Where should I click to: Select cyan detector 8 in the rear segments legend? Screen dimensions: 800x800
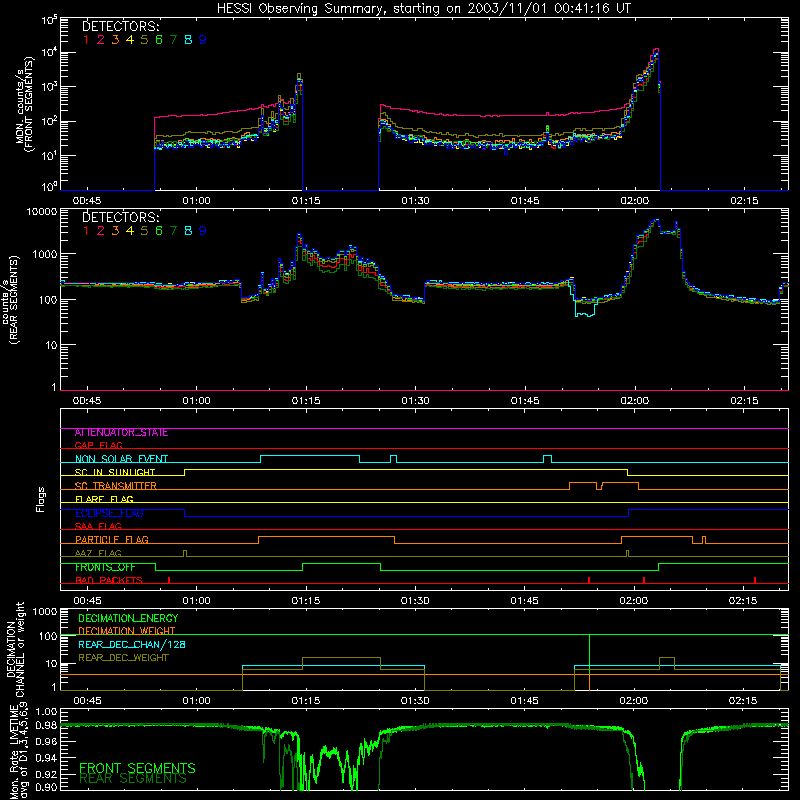click(188, 231)
